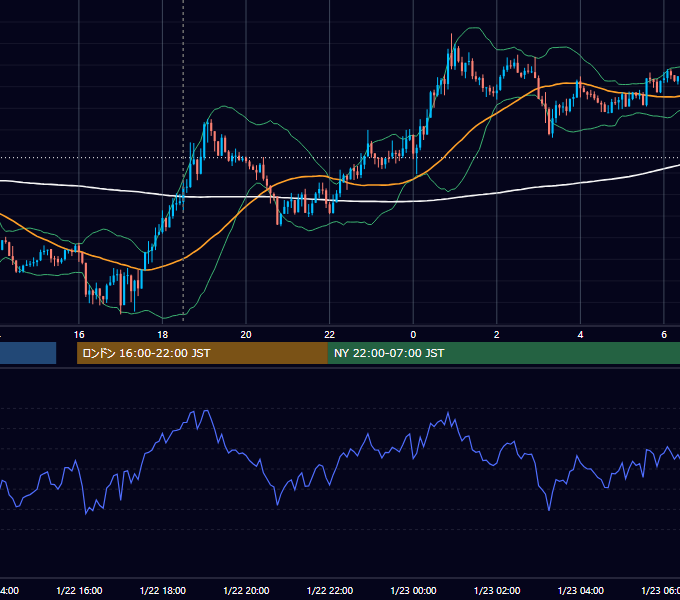Click the 1/23 00:00 date label

click(413, 590)
